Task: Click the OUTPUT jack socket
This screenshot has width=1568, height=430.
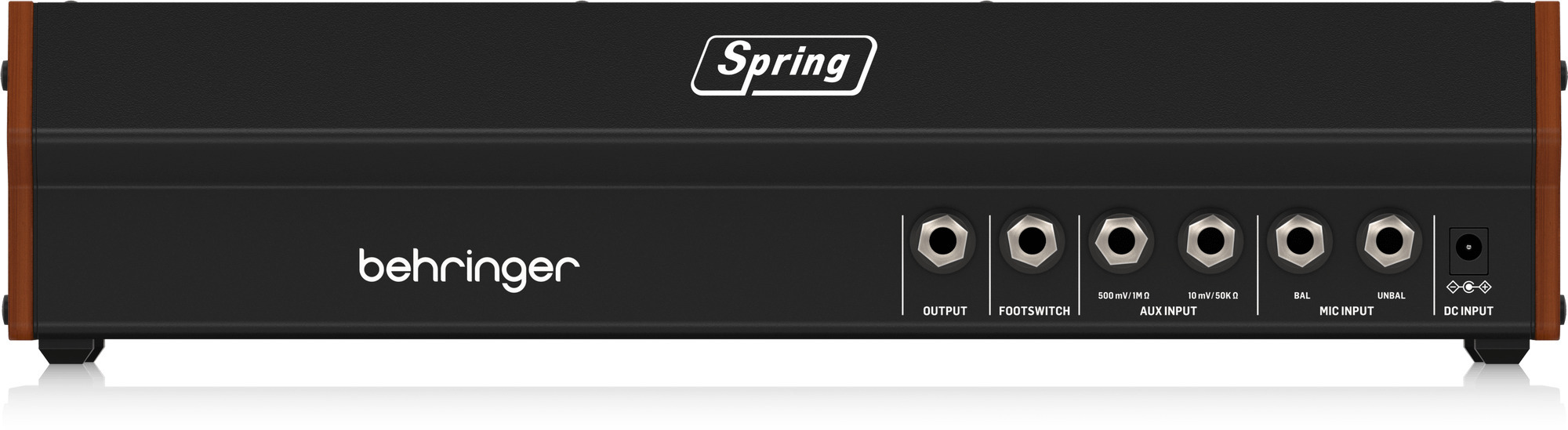Action: click(942, 241)
